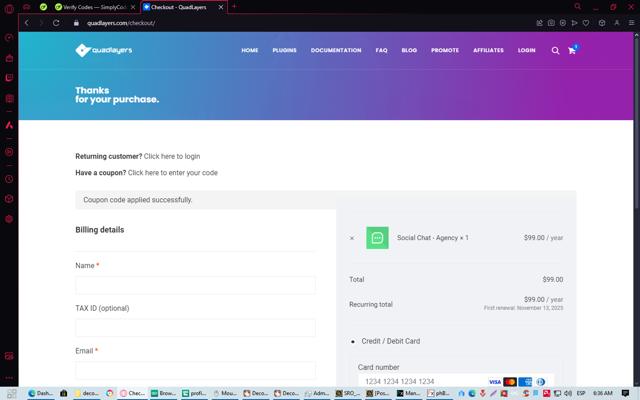Open the LOGIN menu item
This screenshot has width=640, height=400.
[x=527, y=50]
